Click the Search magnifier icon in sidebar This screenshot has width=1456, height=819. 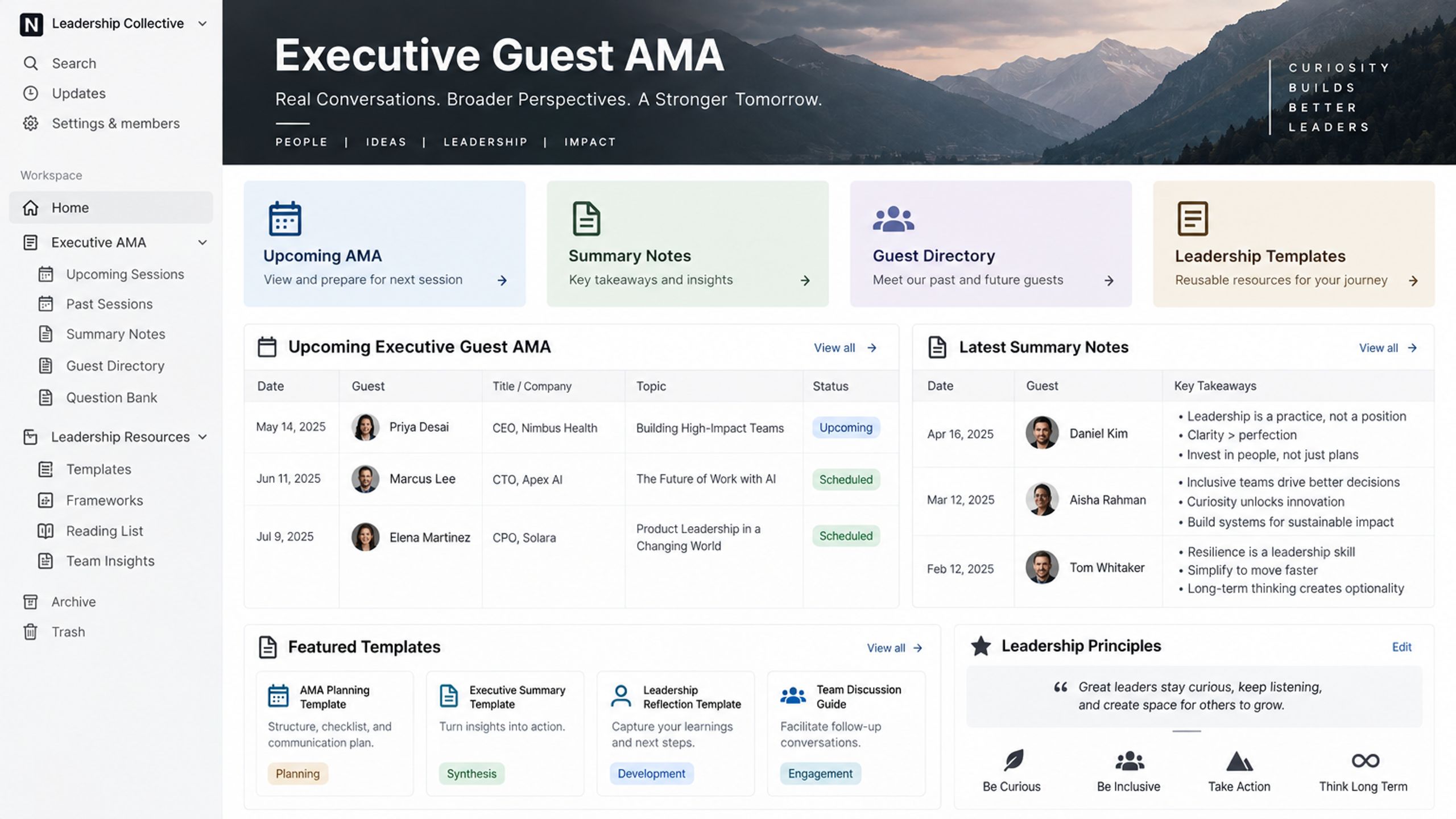coord(31,63)
